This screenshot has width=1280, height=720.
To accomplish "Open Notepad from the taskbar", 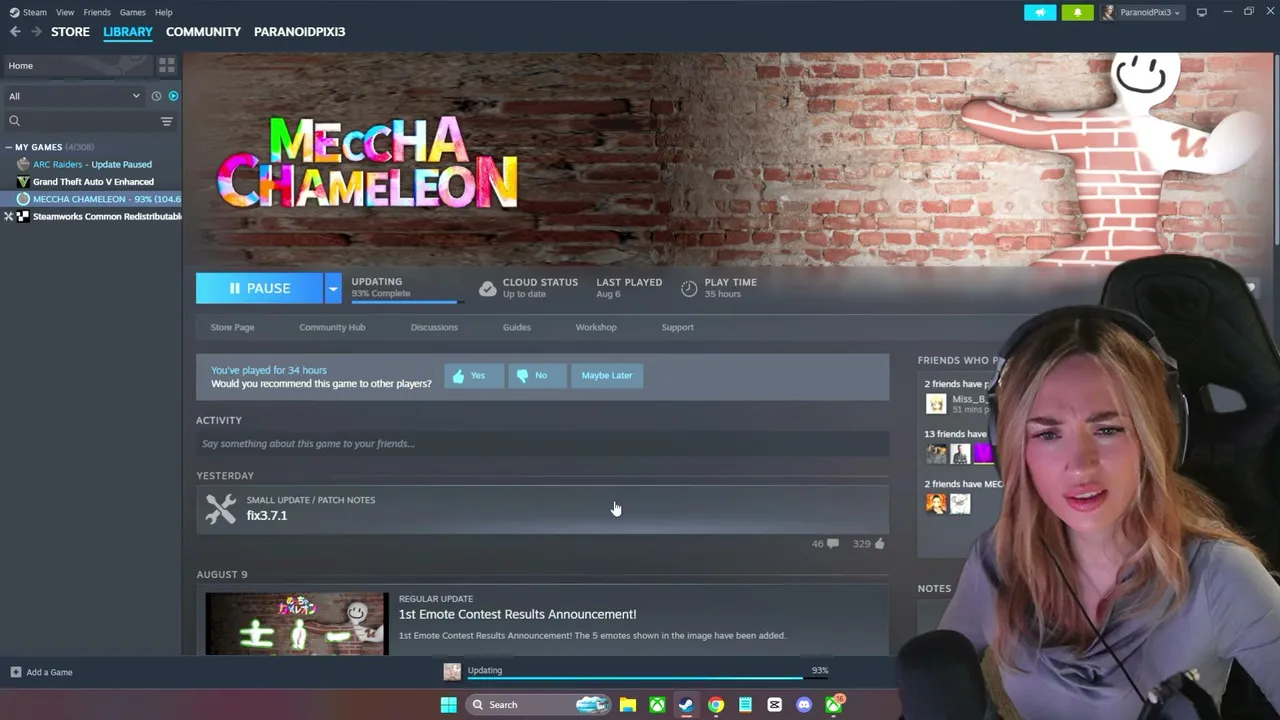I will [745, 705].
